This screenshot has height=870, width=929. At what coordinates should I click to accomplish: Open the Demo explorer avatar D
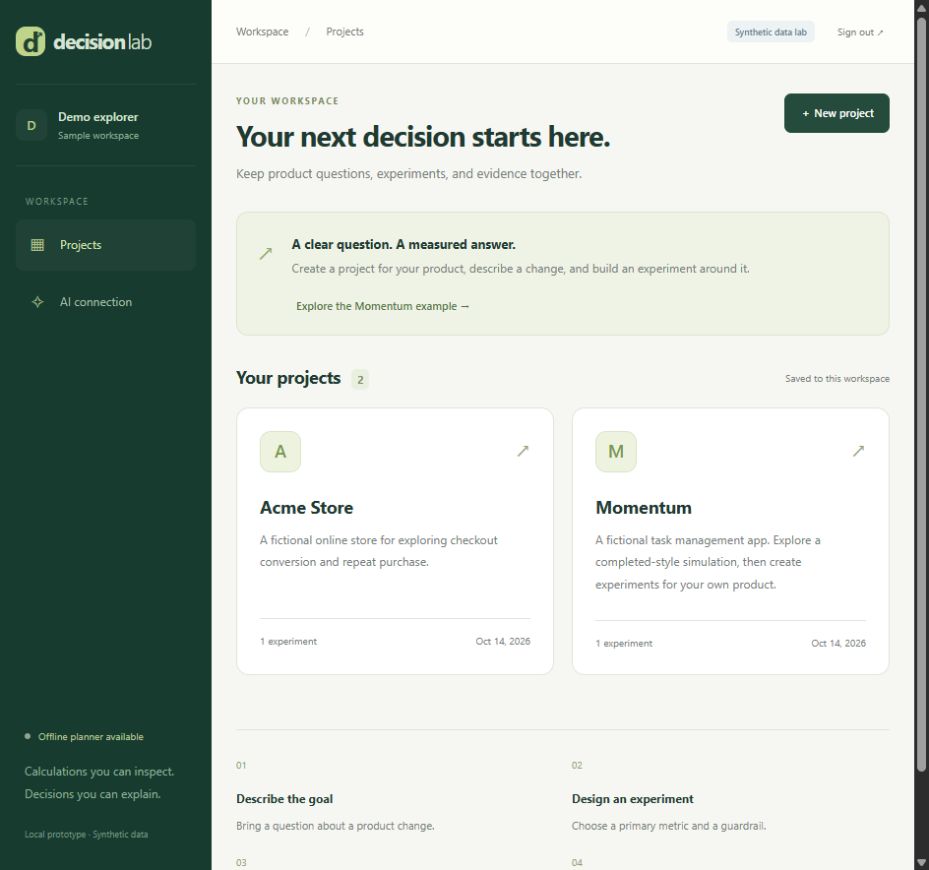(31, 125)
